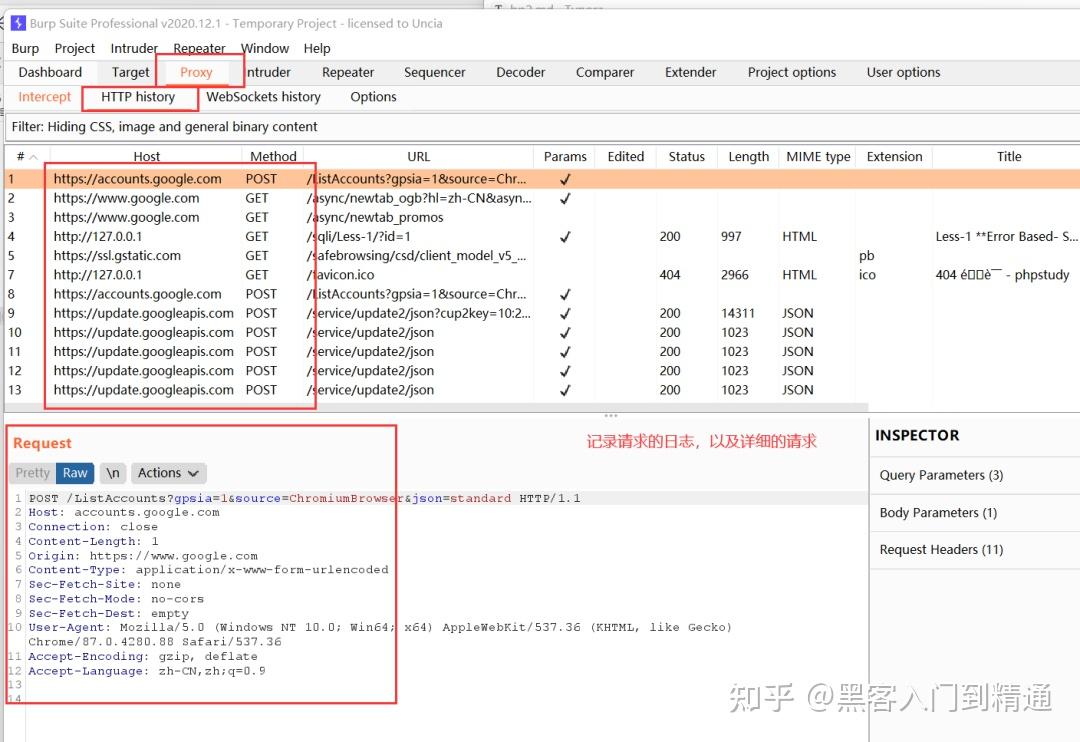Click Params checkmark of request 4
This screenshot has height=742, width=1080.
click(x=565, y=236)
